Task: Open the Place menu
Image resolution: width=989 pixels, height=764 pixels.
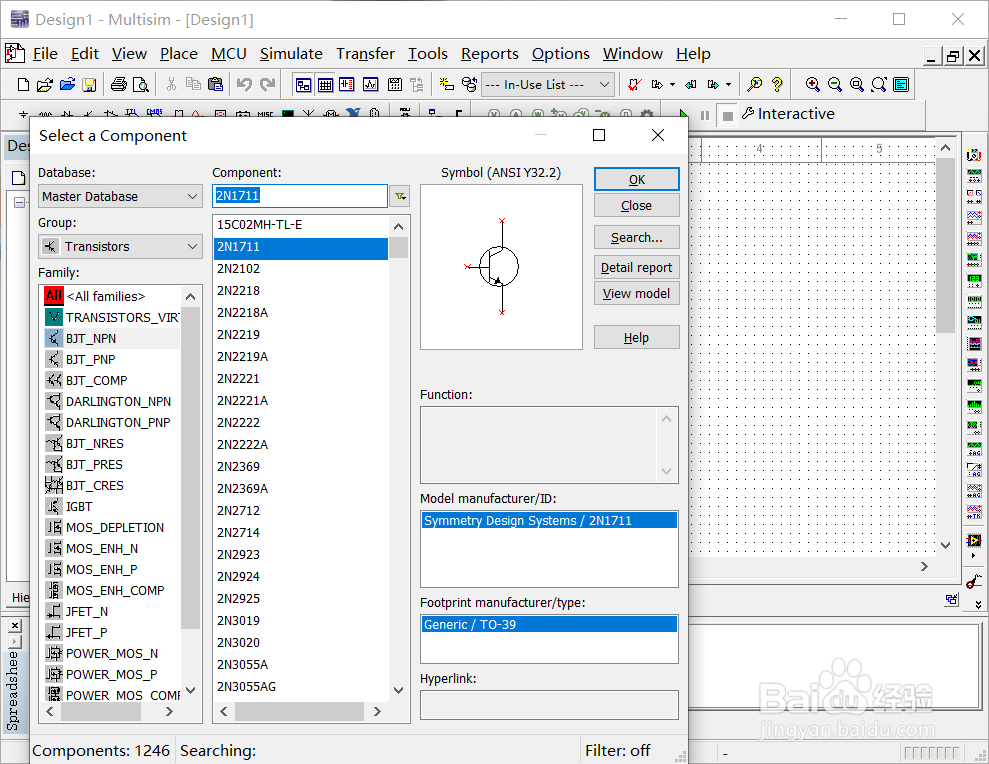Action: 178,54
